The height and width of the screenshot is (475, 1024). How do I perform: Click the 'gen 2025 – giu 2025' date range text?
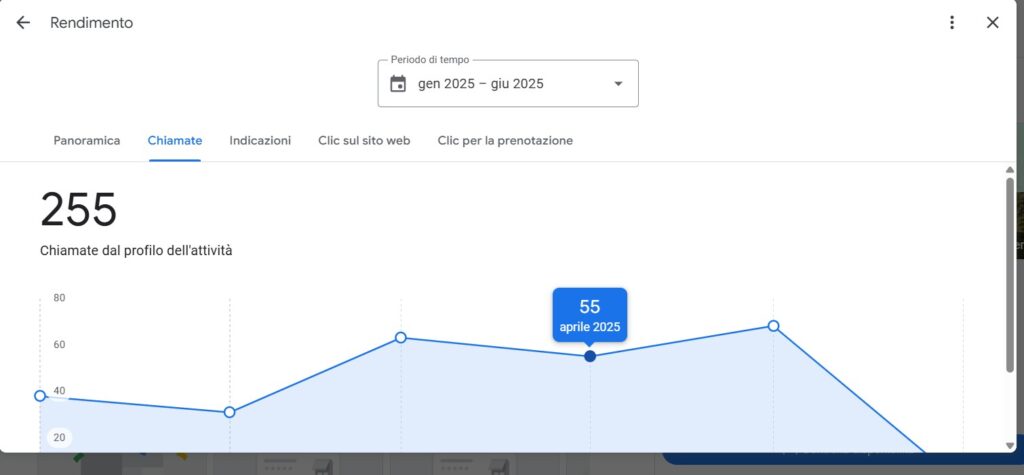[481, 84]
